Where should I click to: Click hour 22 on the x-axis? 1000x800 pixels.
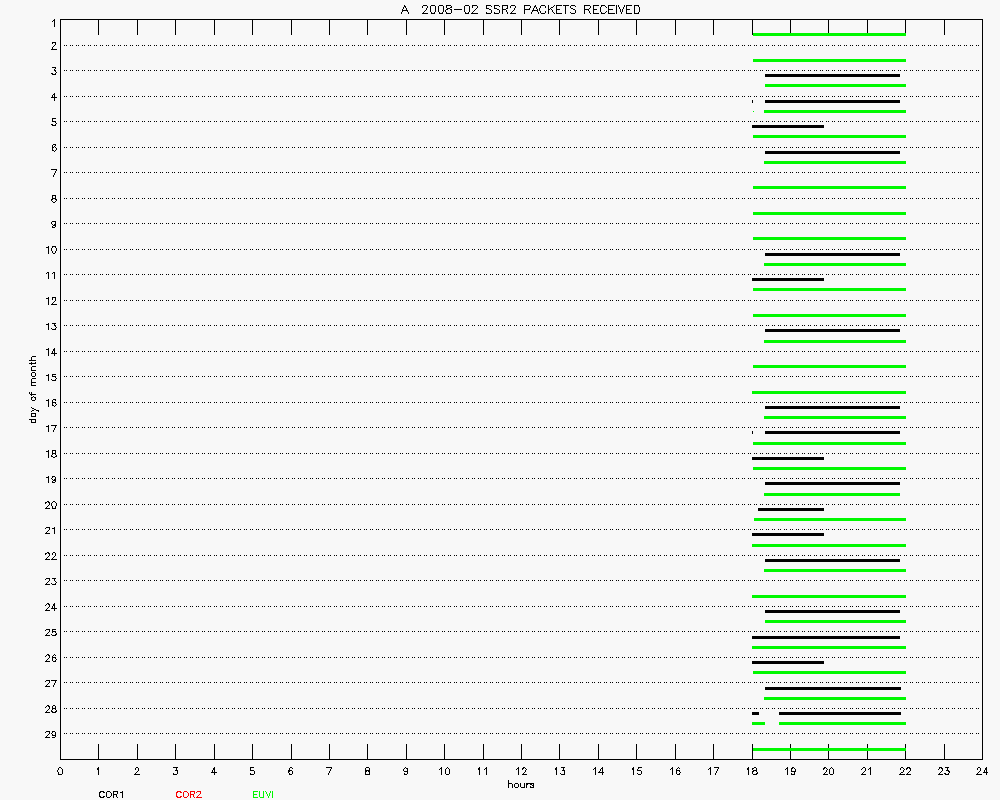click(905, 772)
